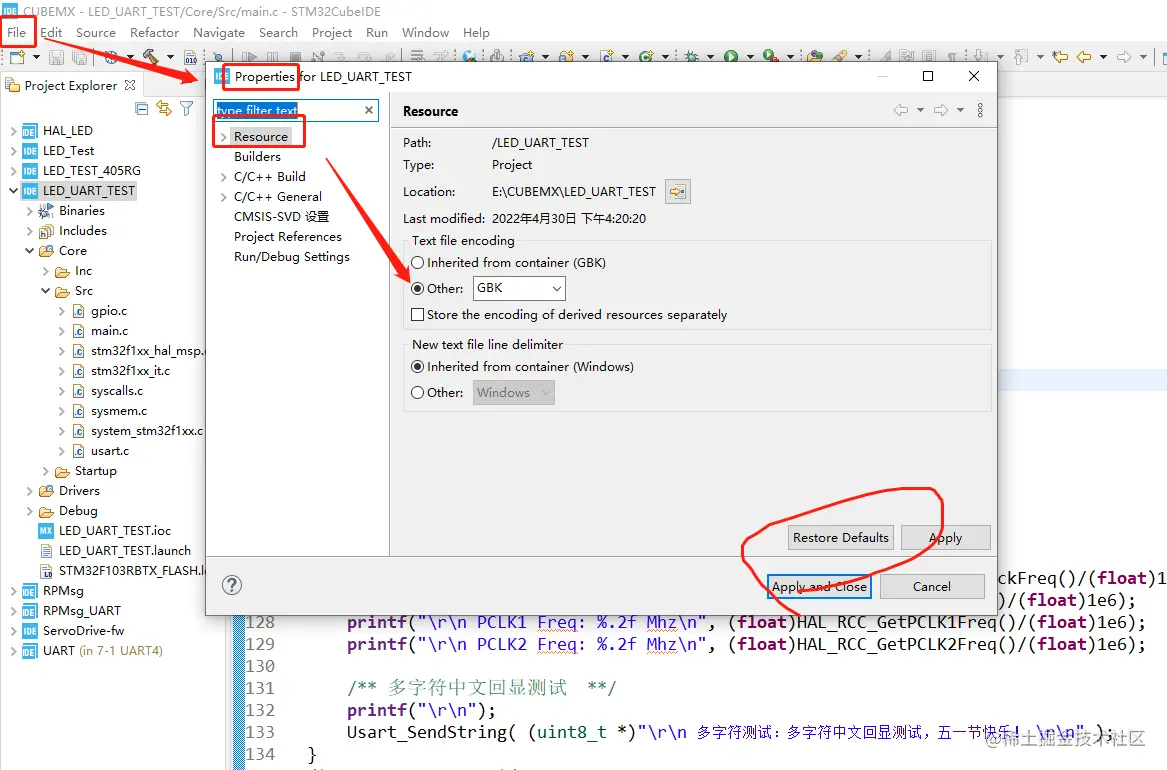The height and width of the screenshot is (770, 1167).
Task: Select Builders in the Properties tree
Action: pyautogui.click(x=258, y=157)
